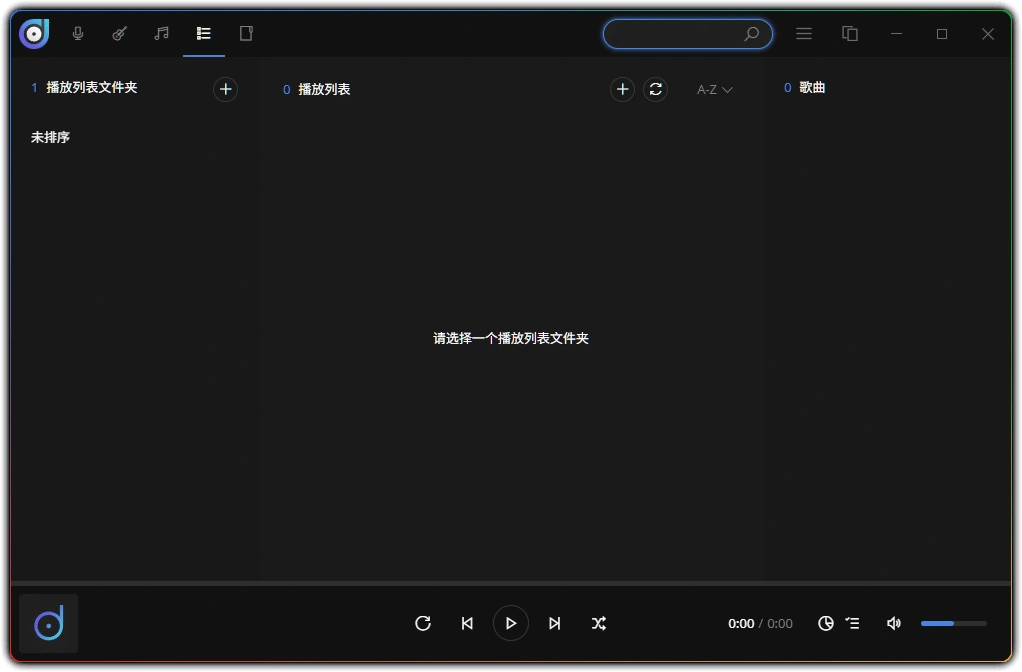Click the 歌曲 heading
This screenshot has width=1022, height=672.
coord(812,87)
